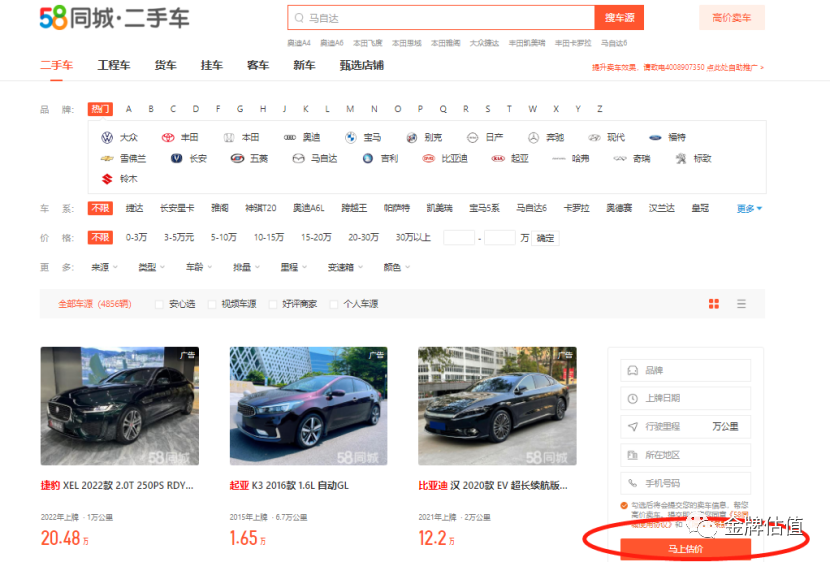
Task: Click the 全部车源 listing tab
Action: (x=95, y=304)
